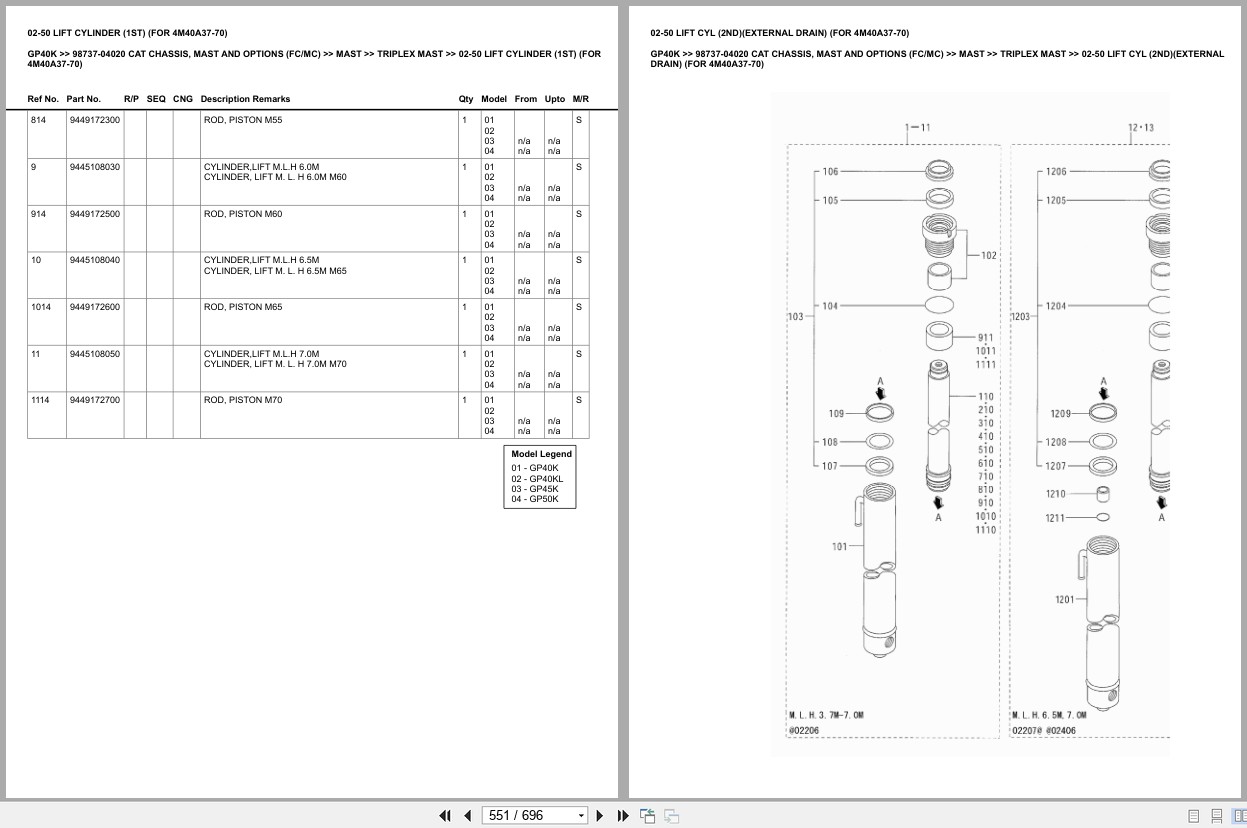Viewport: 1247px width, 828px height.
Task: Click callout 1204 in the diagram
Action: 1056,306
